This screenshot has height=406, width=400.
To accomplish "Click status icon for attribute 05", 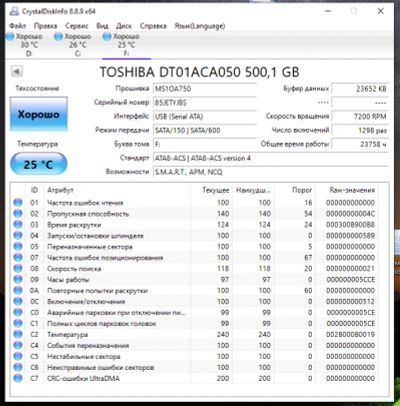I will click(x=18, y=246).
